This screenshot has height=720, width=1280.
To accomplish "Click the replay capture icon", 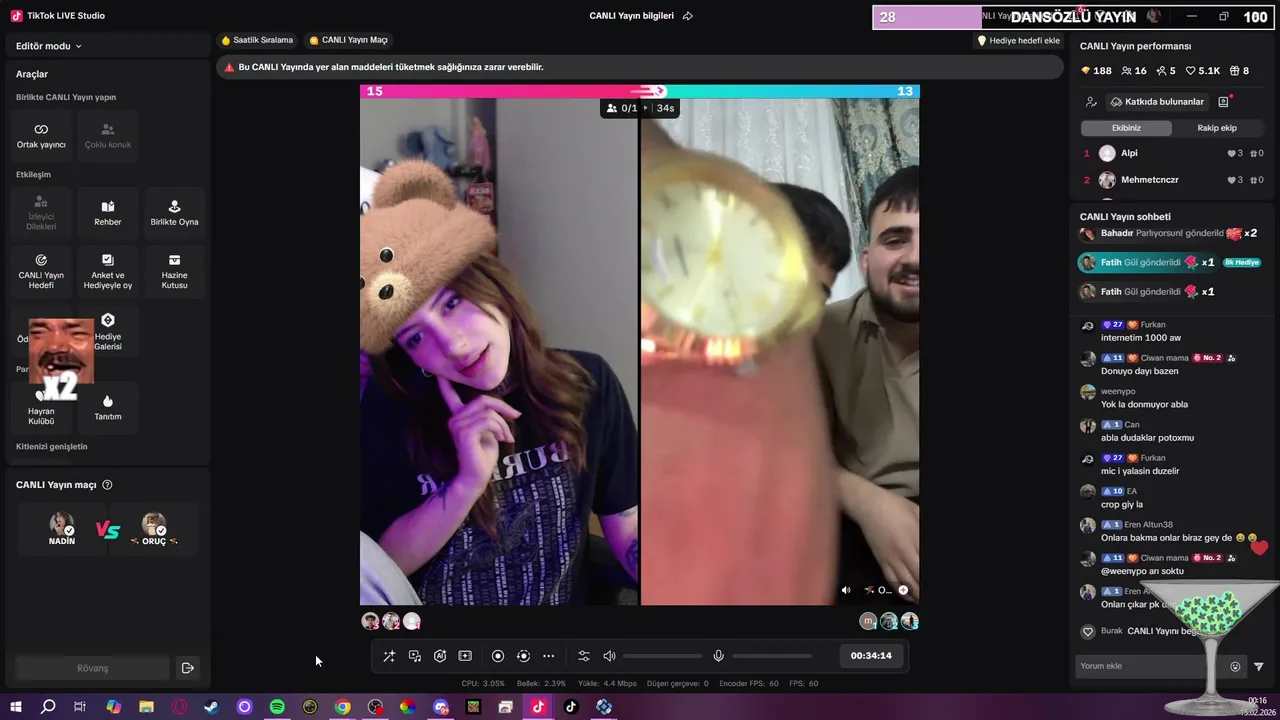I will [523, 656].
